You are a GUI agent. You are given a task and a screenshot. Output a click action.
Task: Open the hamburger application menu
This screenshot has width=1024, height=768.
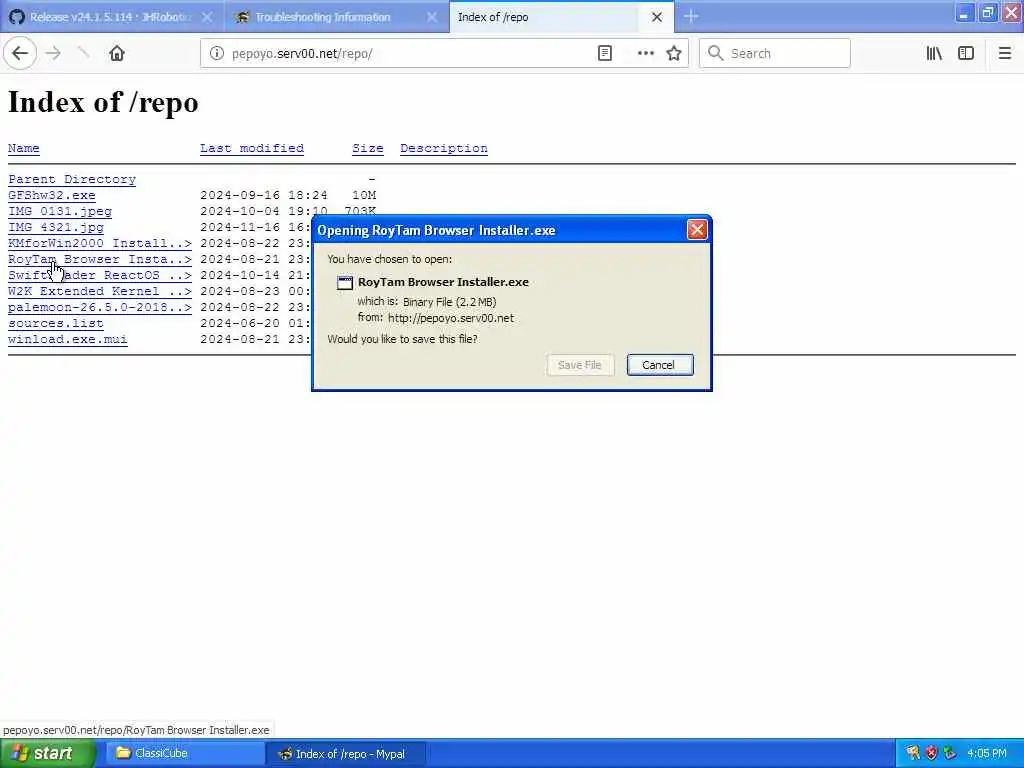[x=1005, y=54]
